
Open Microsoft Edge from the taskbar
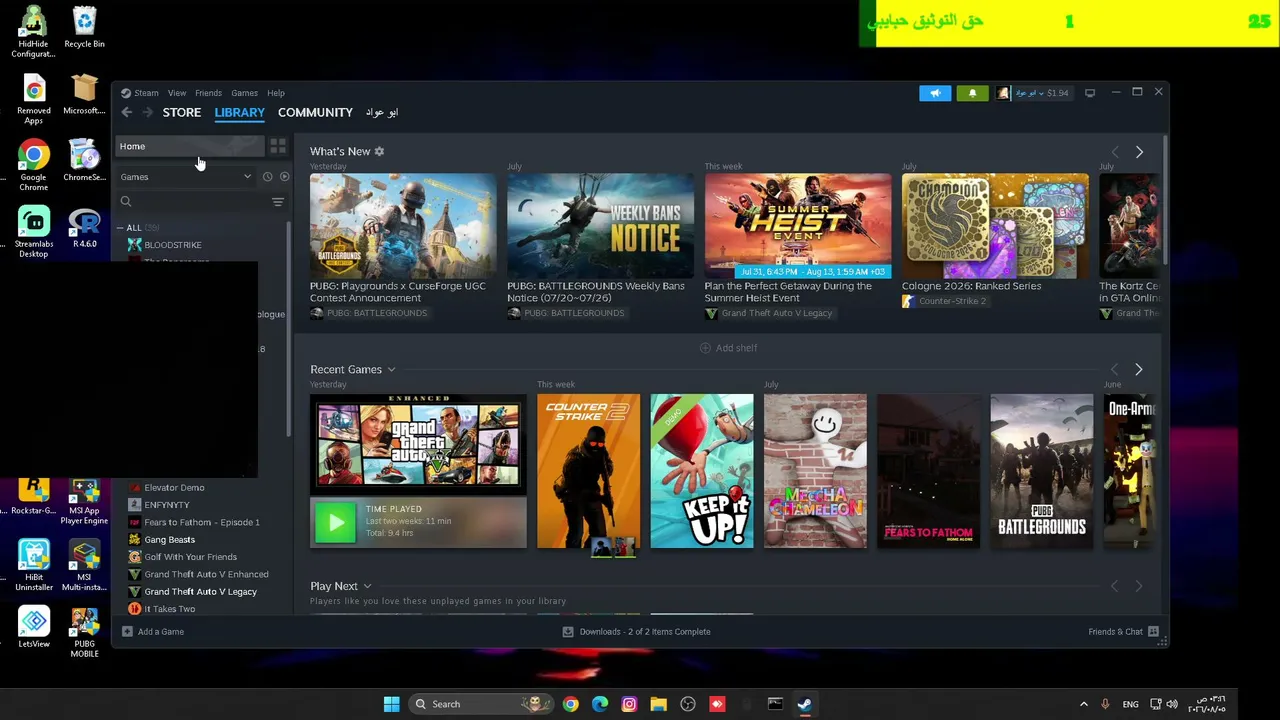[x=600, y=704]
